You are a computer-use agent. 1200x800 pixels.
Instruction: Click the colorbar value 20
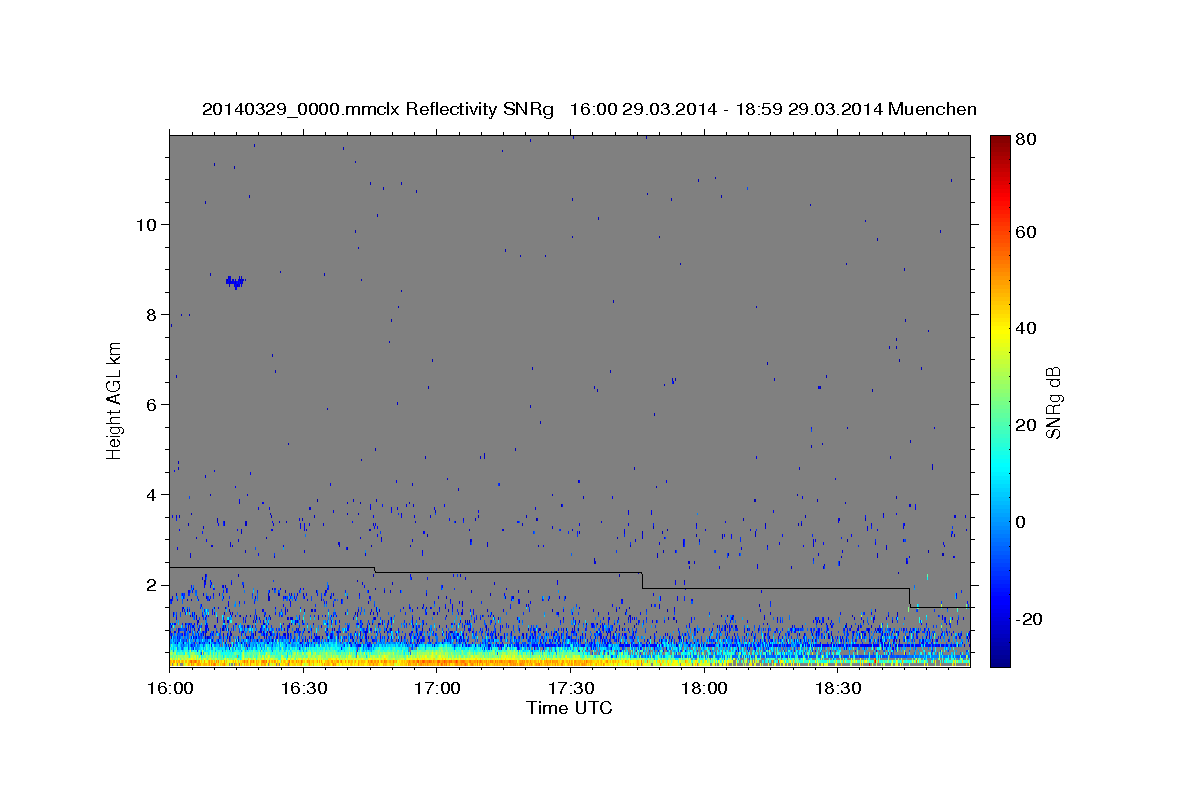click(x=1025, y=426)
